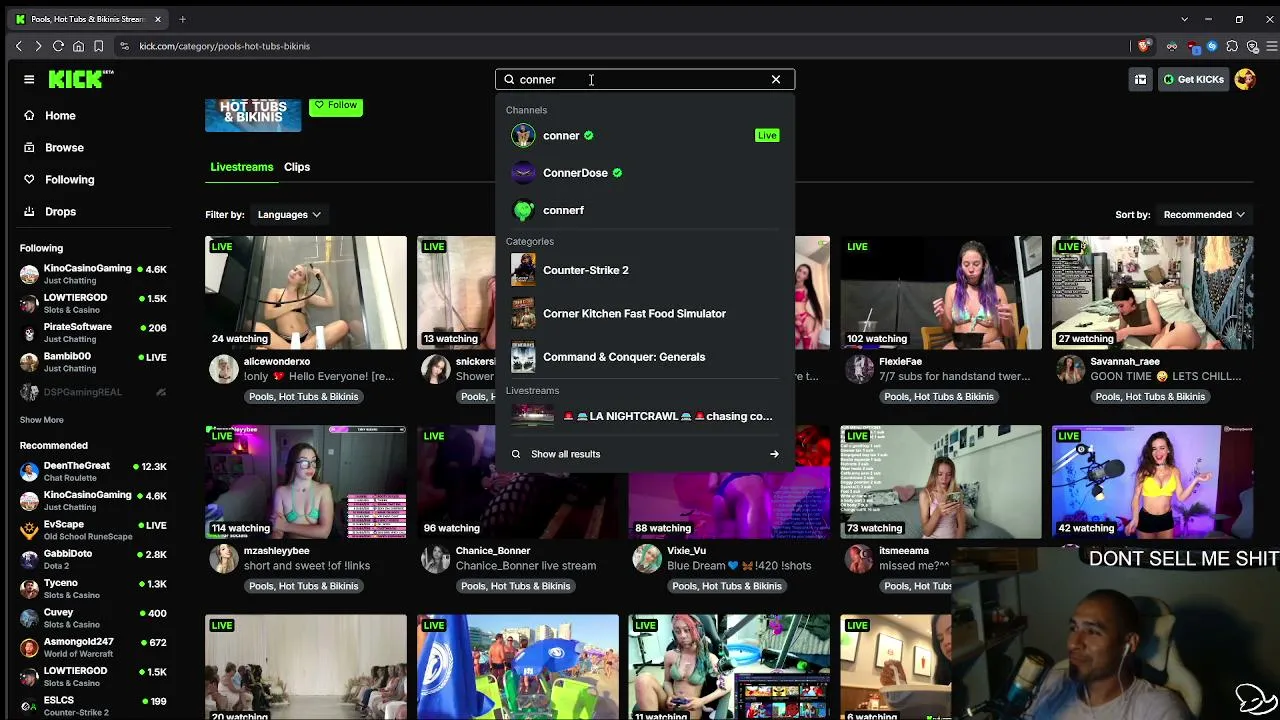
Task: Click the browser home icon
Action: click(x=78, y=46)
